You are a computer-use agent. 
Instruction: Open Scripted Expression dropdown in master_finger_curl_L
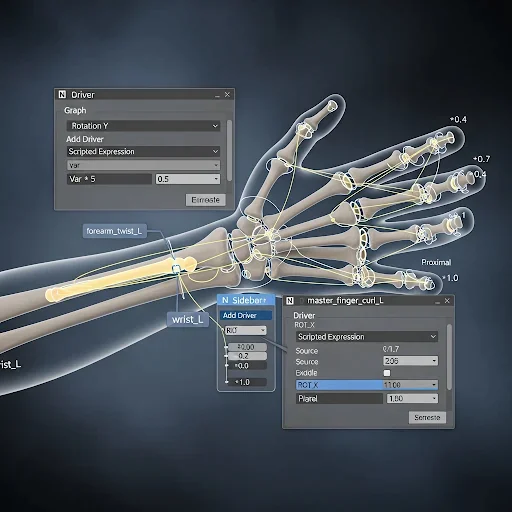(x=367, y=337)
